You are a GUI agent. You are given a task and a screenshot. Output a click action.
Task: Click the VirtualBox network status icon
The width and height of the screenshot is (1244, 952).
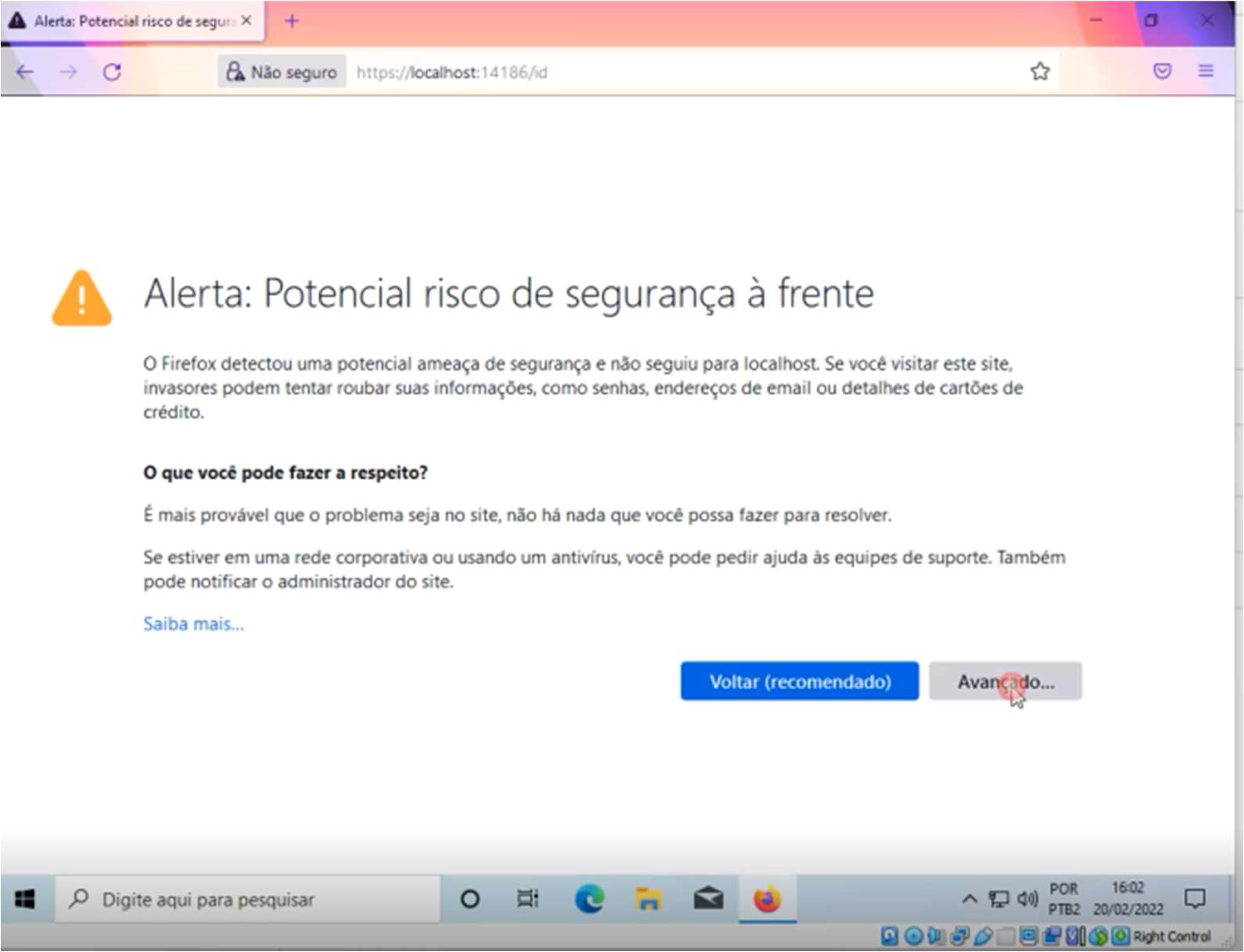[x=959, y=936]
